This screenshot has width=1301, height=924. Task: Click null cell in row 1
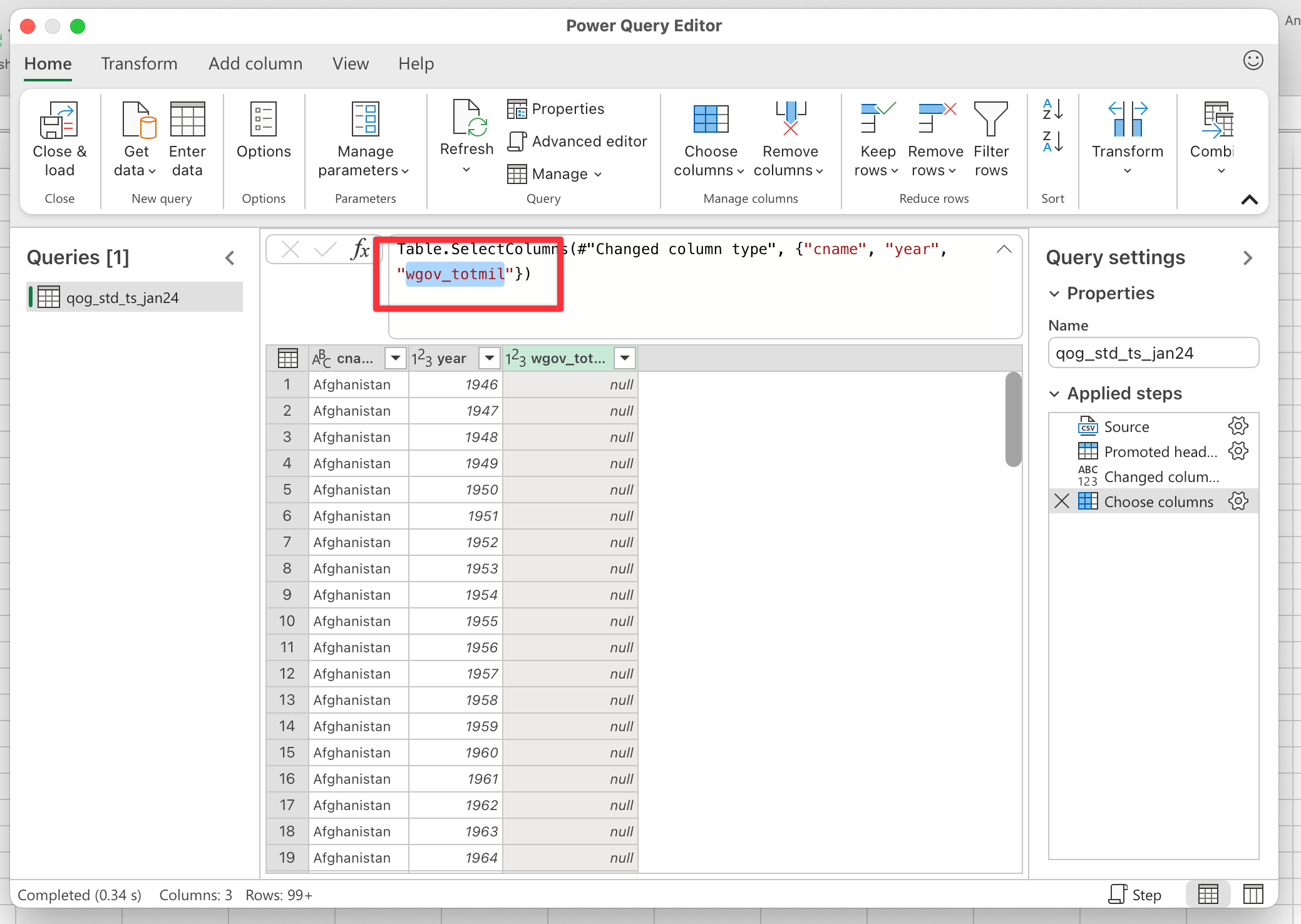click(570, 384)
